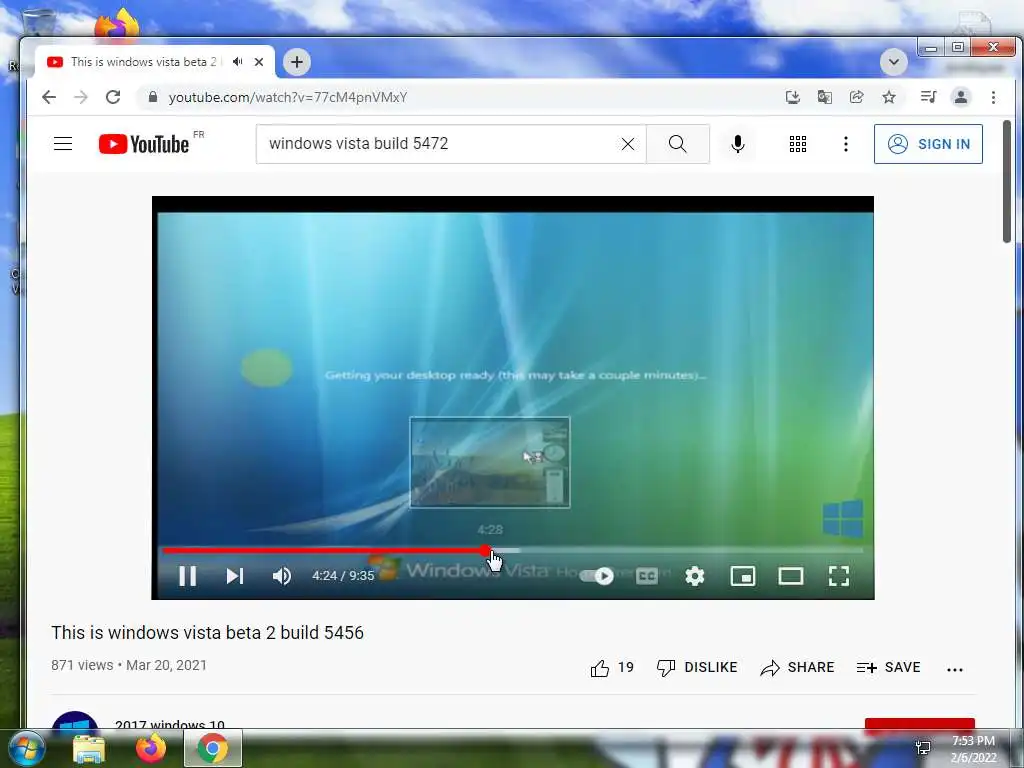This screenshot has height=768, width=1024.
Task: Click the page vertical scrollbar
Action: pyautogui.click(x=1006, y=182)
